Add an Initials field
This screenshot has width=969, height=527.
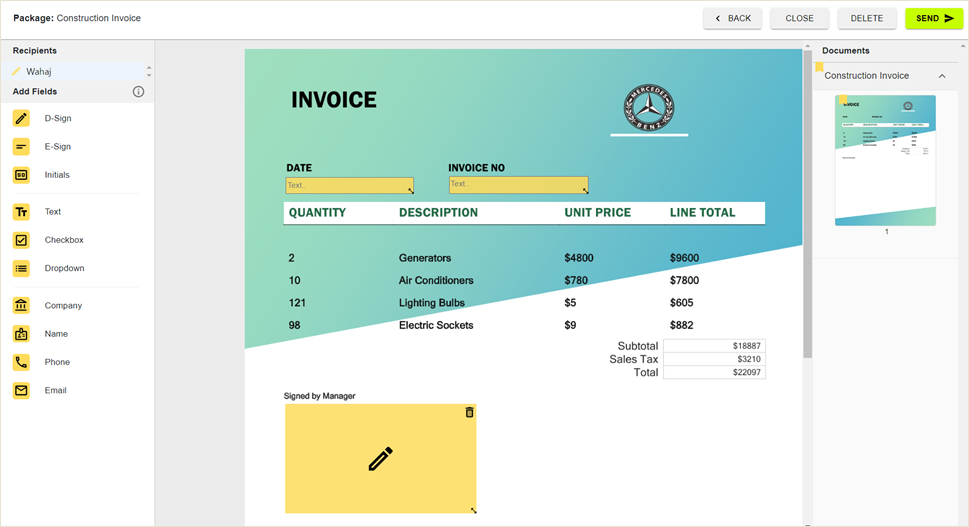(21, 175)
